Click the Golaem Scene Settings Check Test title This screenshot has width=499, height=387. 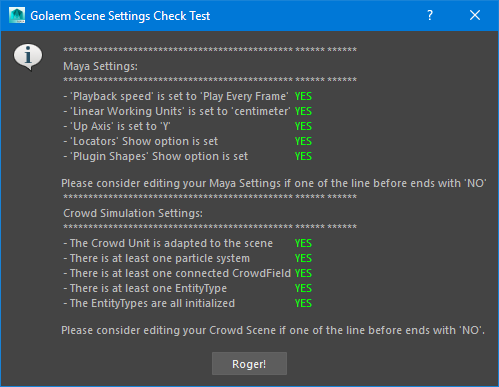tap(120, 16)
